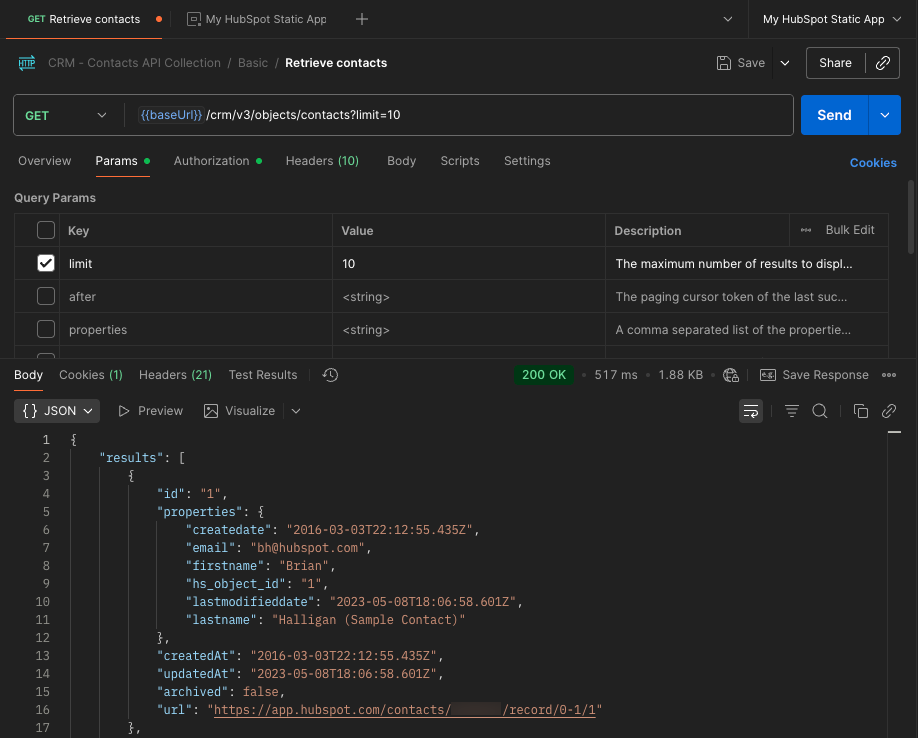
Task: Click the after parameter value field
Action: tap(468, 297)
